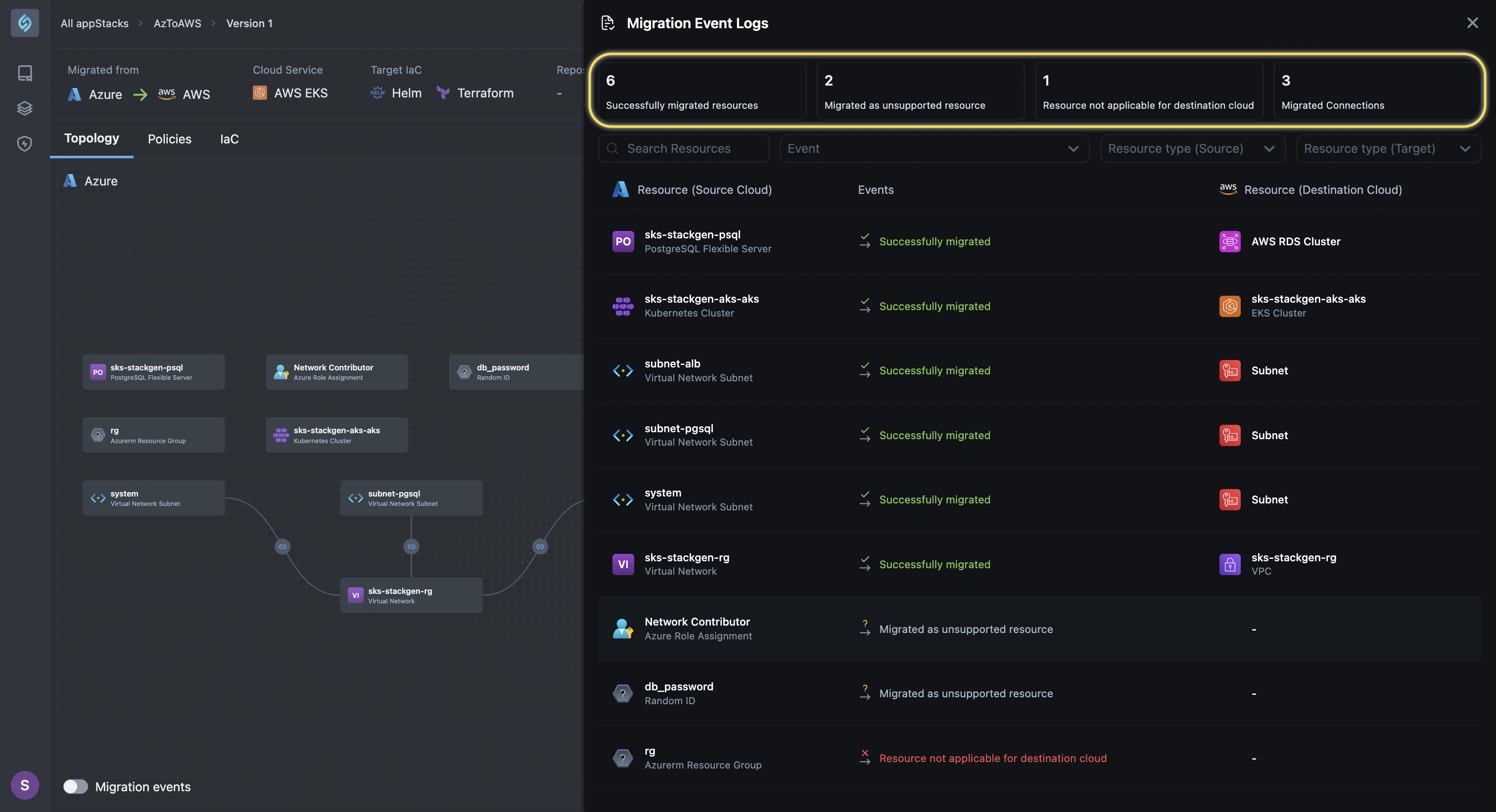Toggle the Migration events switch
This screenshot has height=812, width=1496.
[x=76, y=786]
